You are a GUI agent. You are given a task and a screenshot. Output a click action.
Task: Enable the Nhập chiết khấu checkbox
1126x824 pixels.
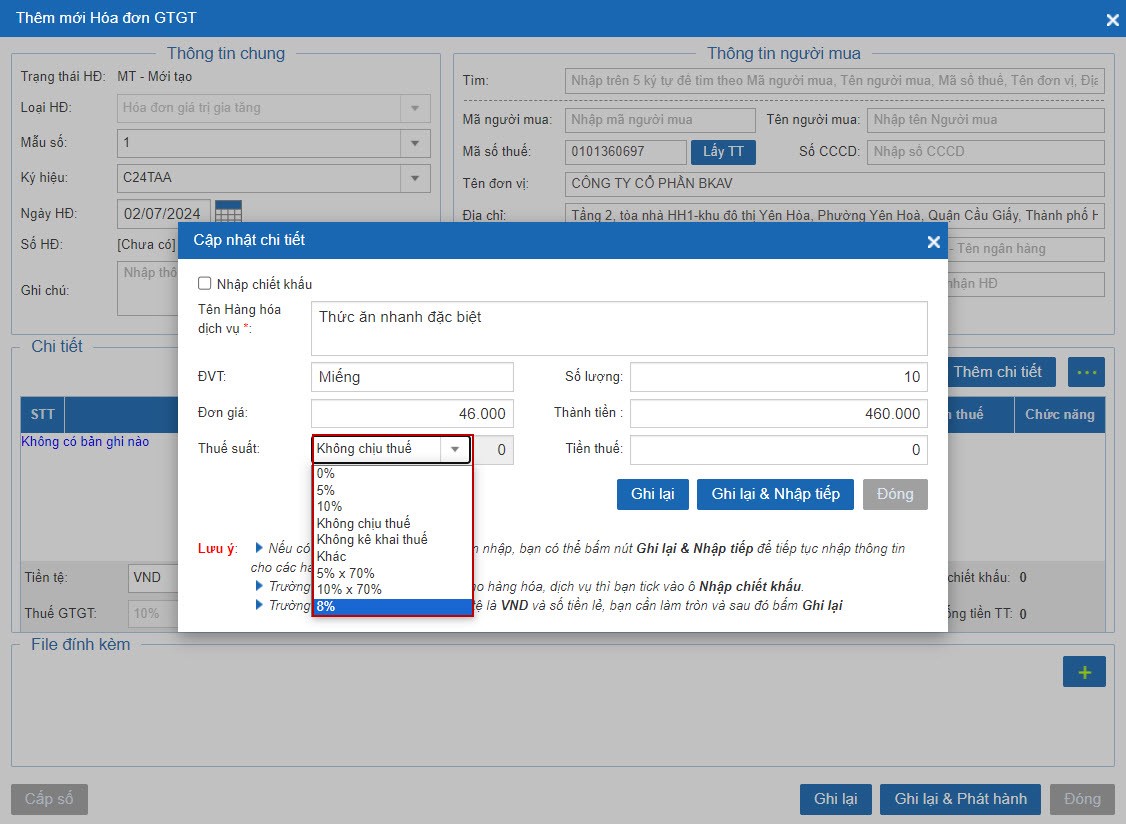pos(205,284)
